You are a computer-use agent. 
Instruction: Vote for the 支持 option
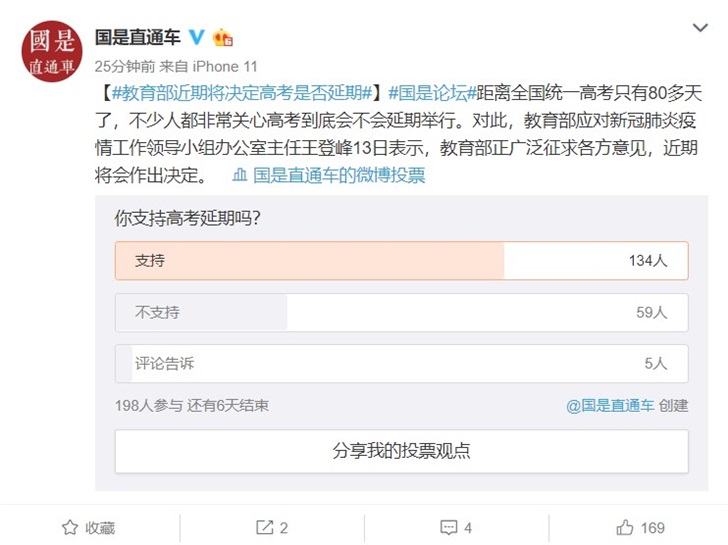401,260
